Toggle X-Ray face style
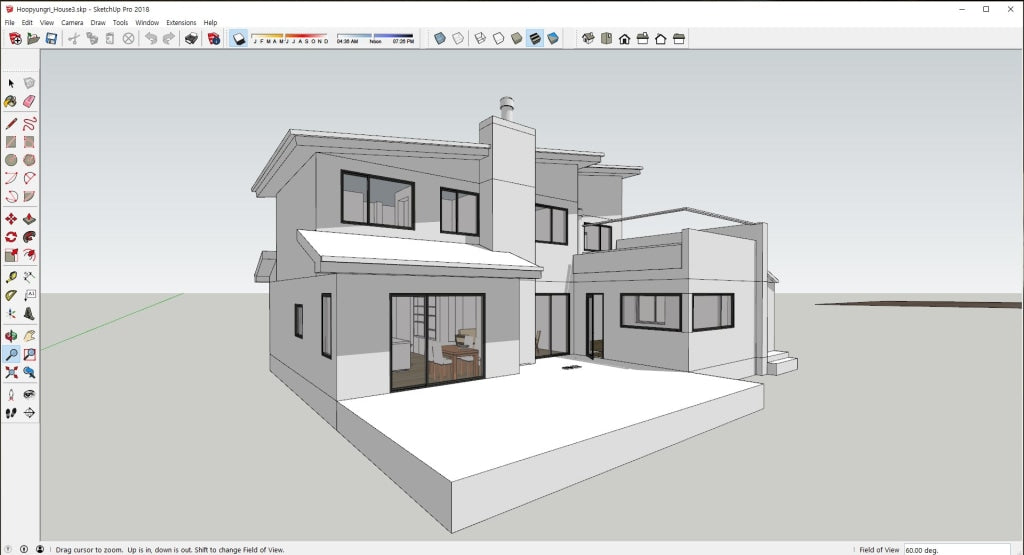The image size is (1024, 555). [440, 39]
